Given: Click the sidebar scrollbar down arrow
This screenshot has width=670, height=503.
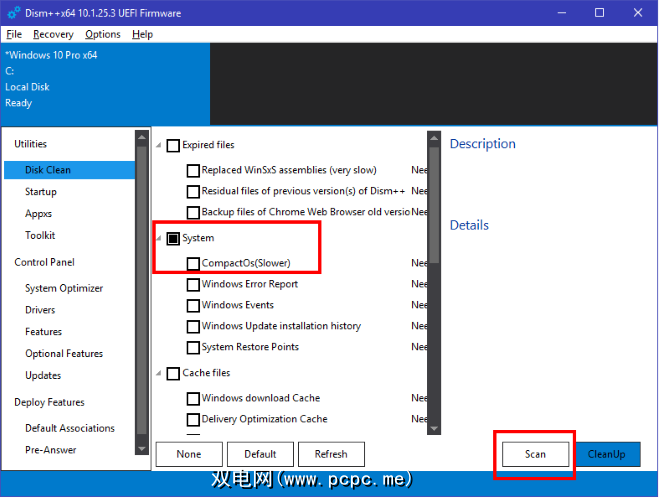Looking at the screenshot, I should [141, 449].
